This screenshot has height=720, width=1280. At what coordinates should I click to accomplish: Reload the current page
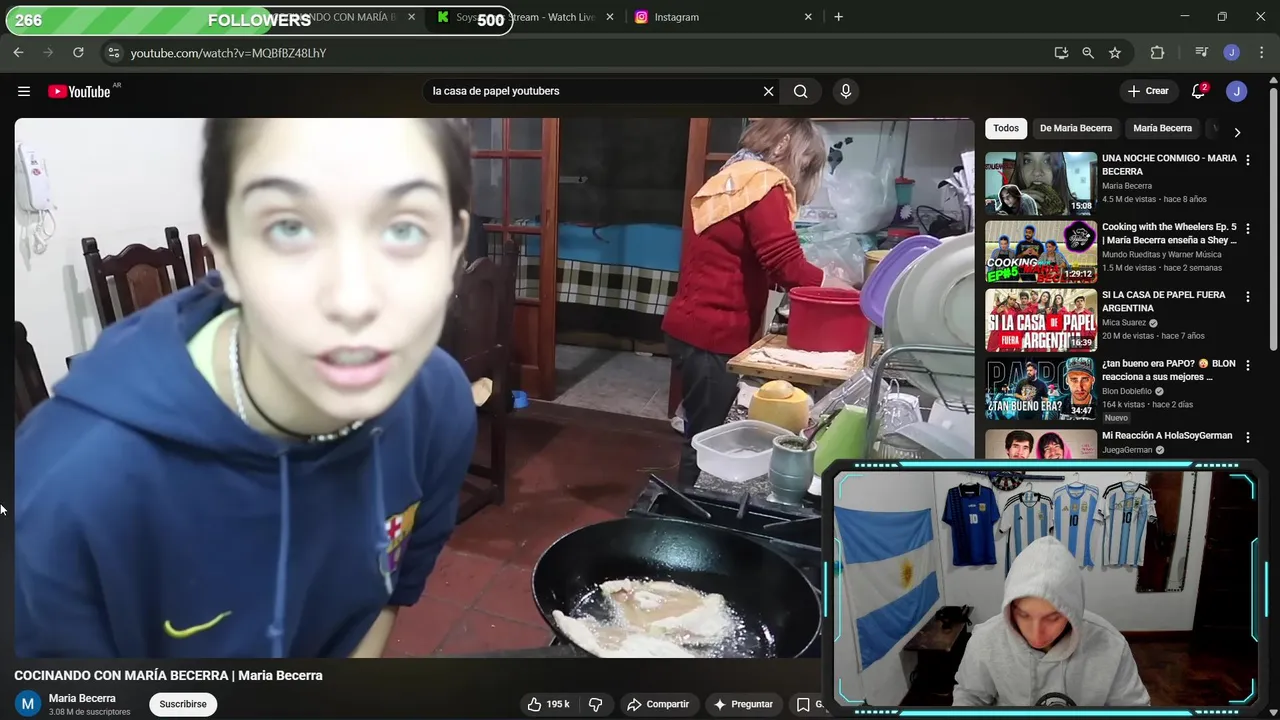[78, 53]
